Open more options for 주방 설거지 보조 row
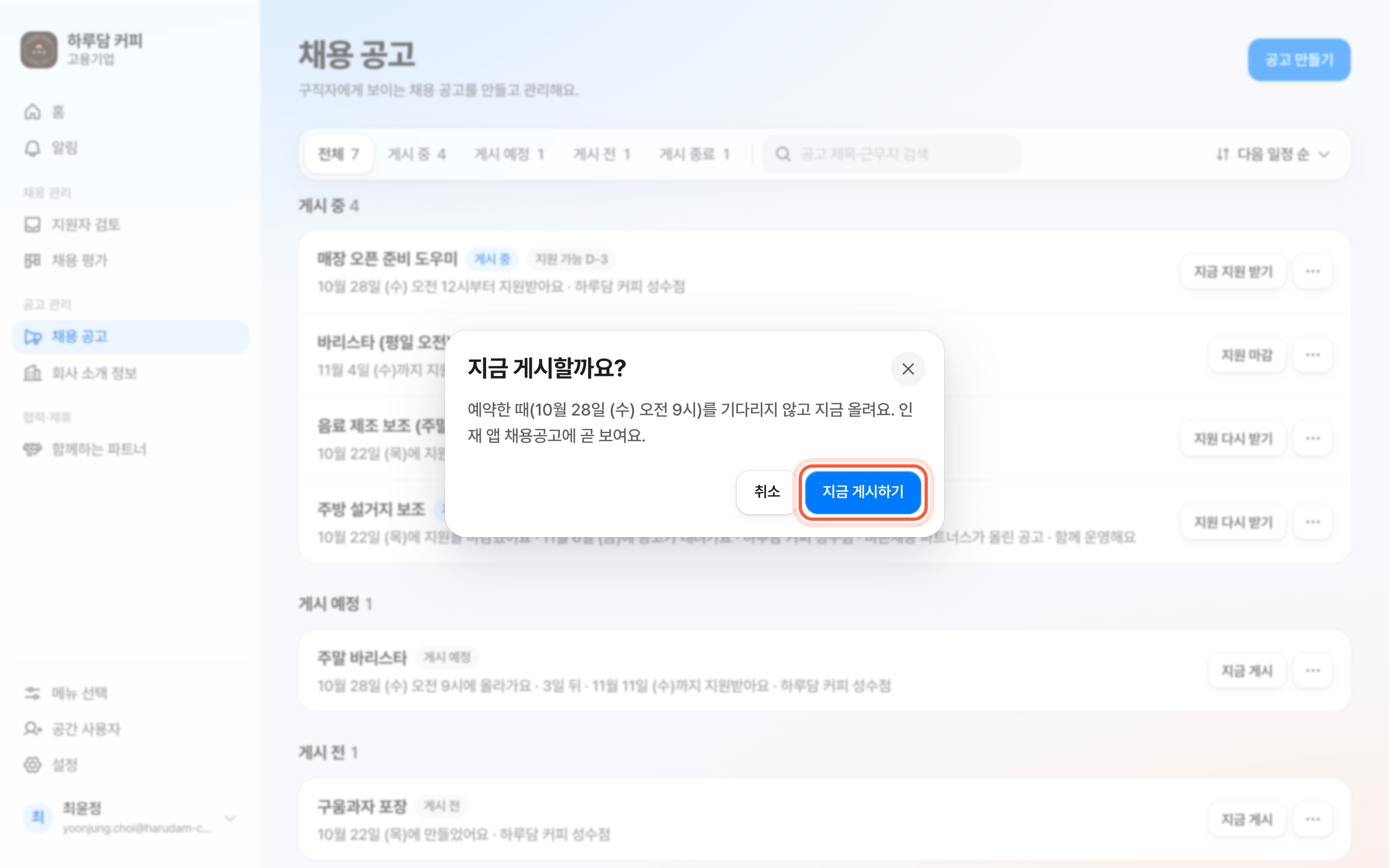The width and height of the screenshot is (1389, 868). [1312, 522]
